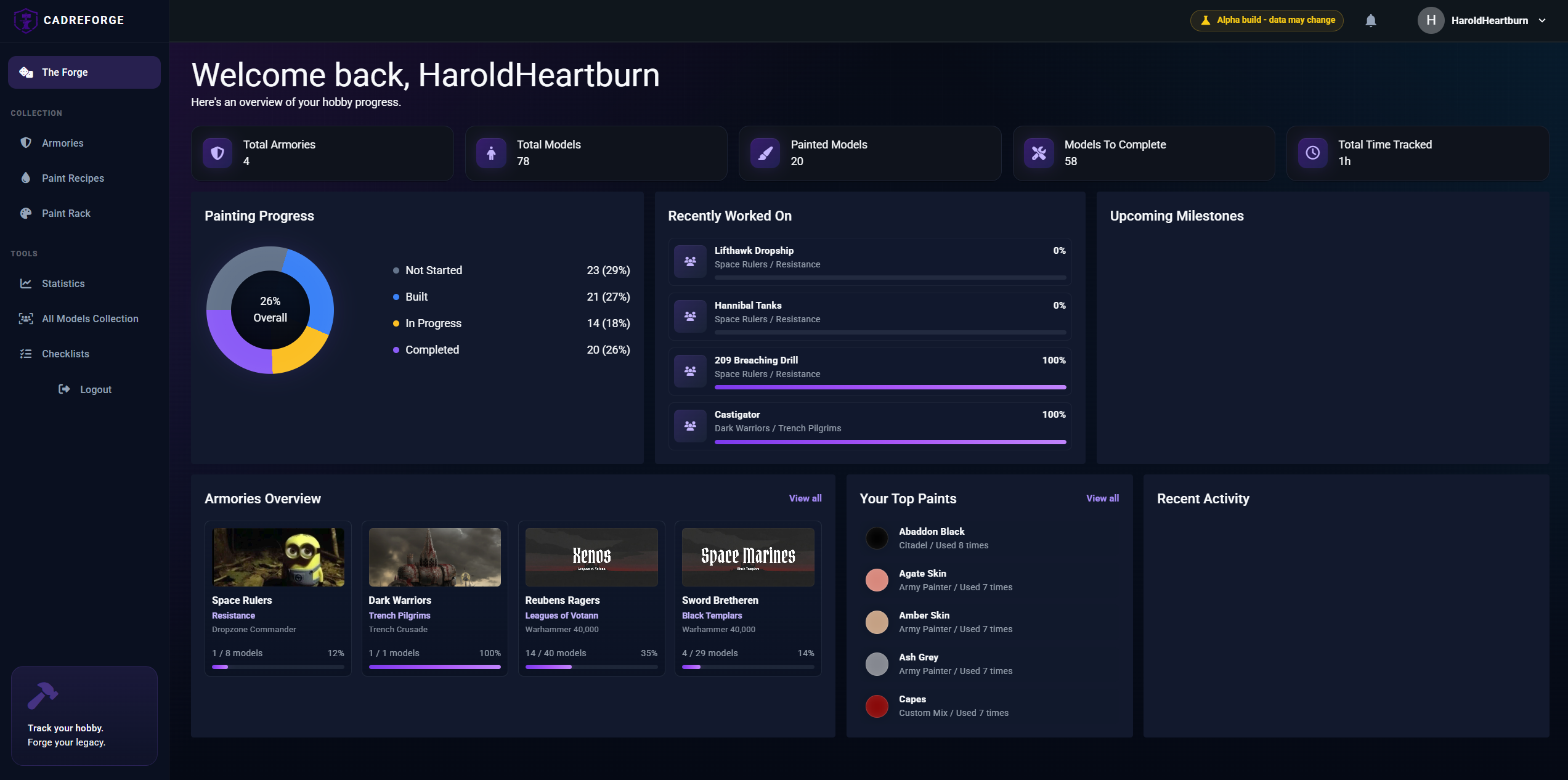The image size is (1568, 780).
Task: Click the 209 Breaching Drill progress bar
Action: point(890,387)
